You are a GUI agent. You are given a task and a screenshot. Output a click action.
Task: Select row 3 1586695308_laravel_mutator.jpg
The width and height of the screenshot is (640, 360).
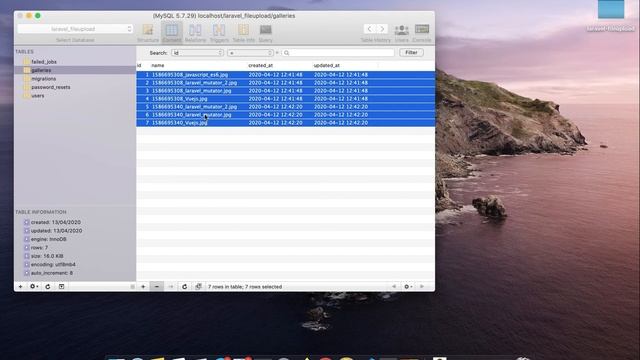[x=285, y=91]
